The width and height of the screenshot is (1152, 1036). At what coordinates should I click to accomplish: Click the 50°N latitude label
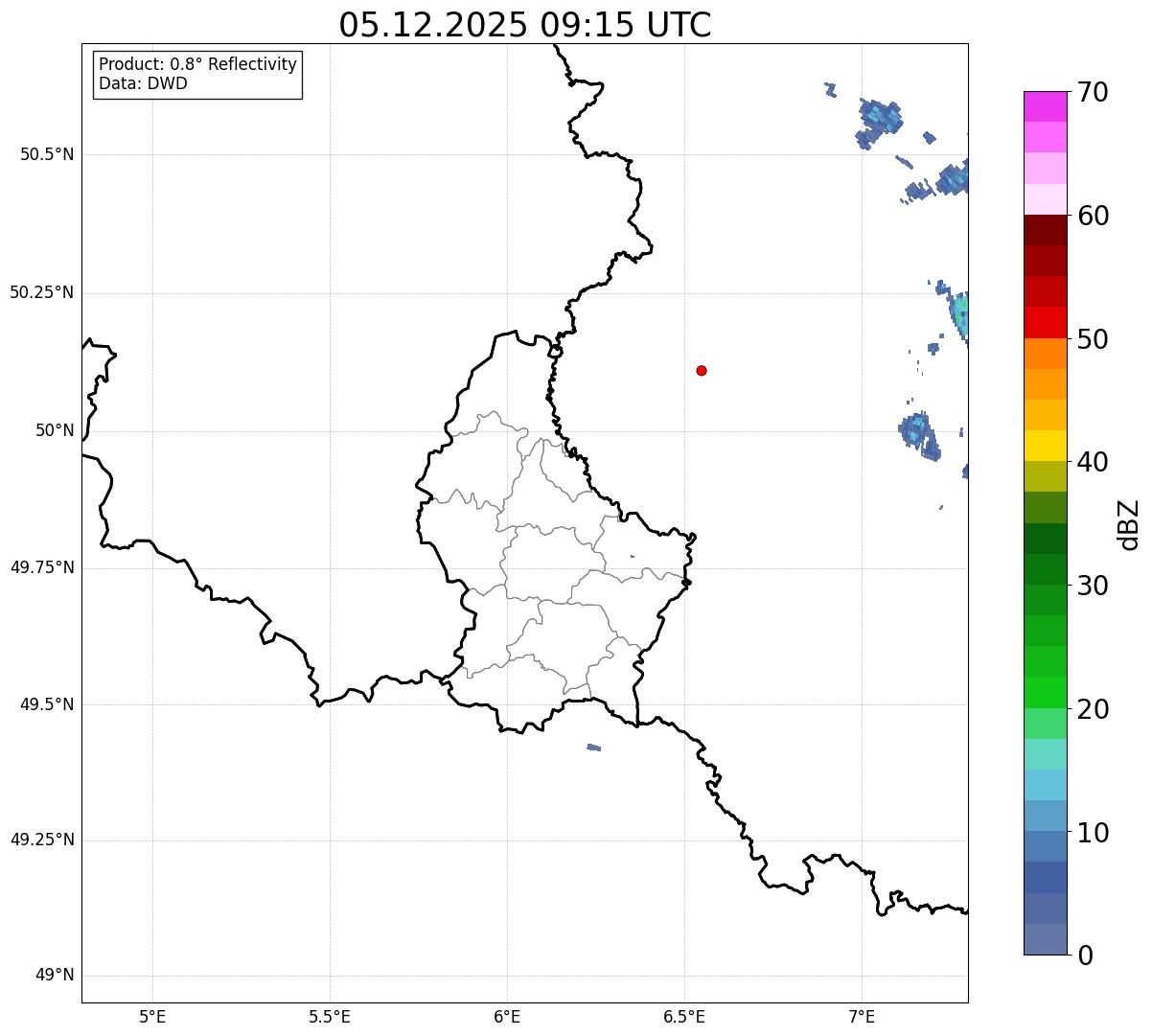pyautogui.click(x=56, y=430)
